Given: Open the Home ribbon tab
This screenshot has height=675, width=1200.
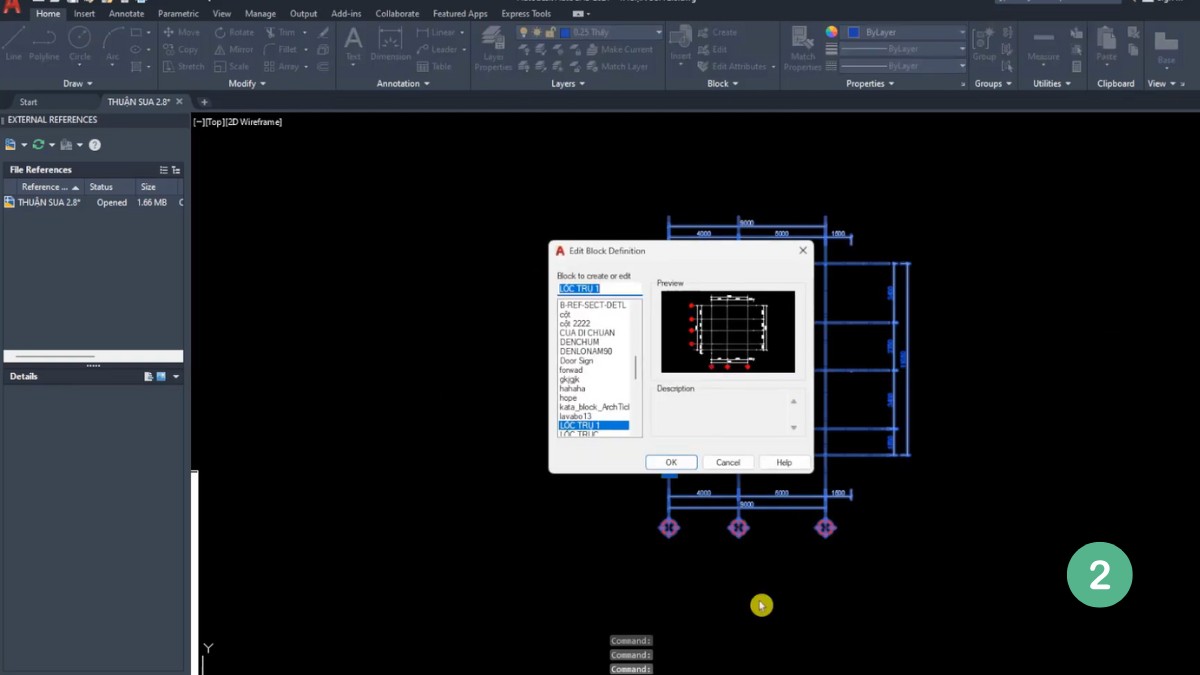Looking at the screenshot, I should pos(48,14).
